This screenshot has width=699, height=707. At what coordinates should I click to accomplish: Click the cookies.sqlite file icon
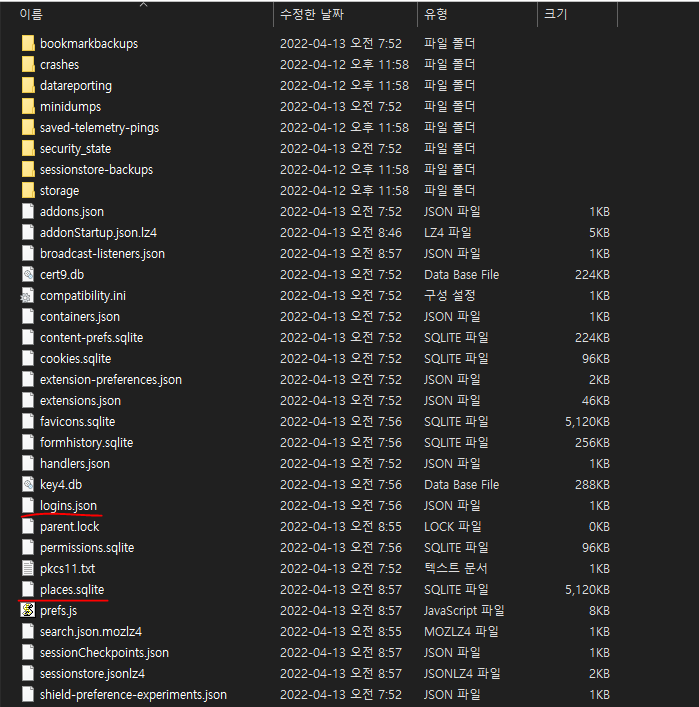click(x=28, y=358)
